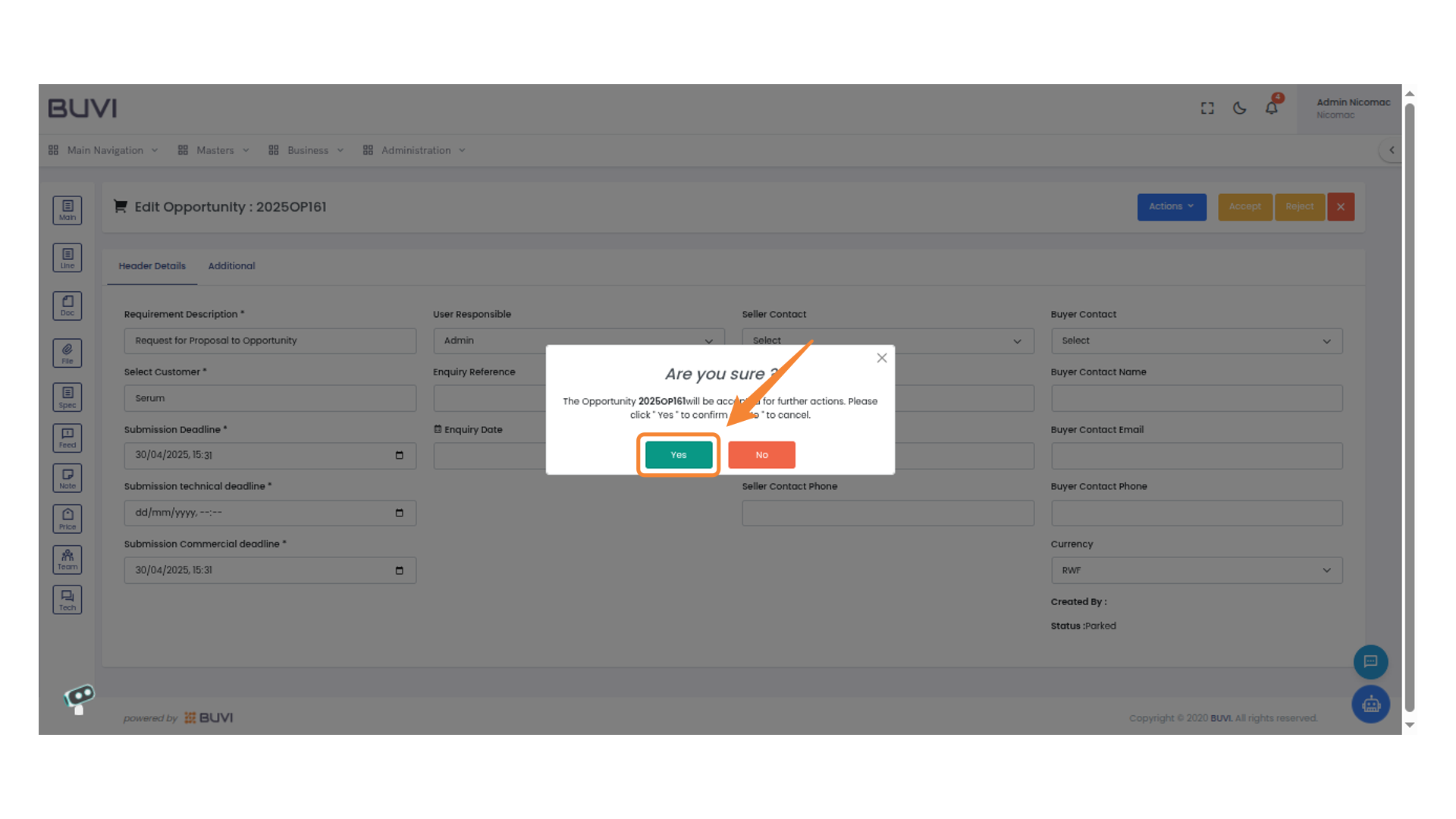Toggle fullscreen mode icon
This screenshot has width=1456, height=819.
click(x=1207, y=108)
